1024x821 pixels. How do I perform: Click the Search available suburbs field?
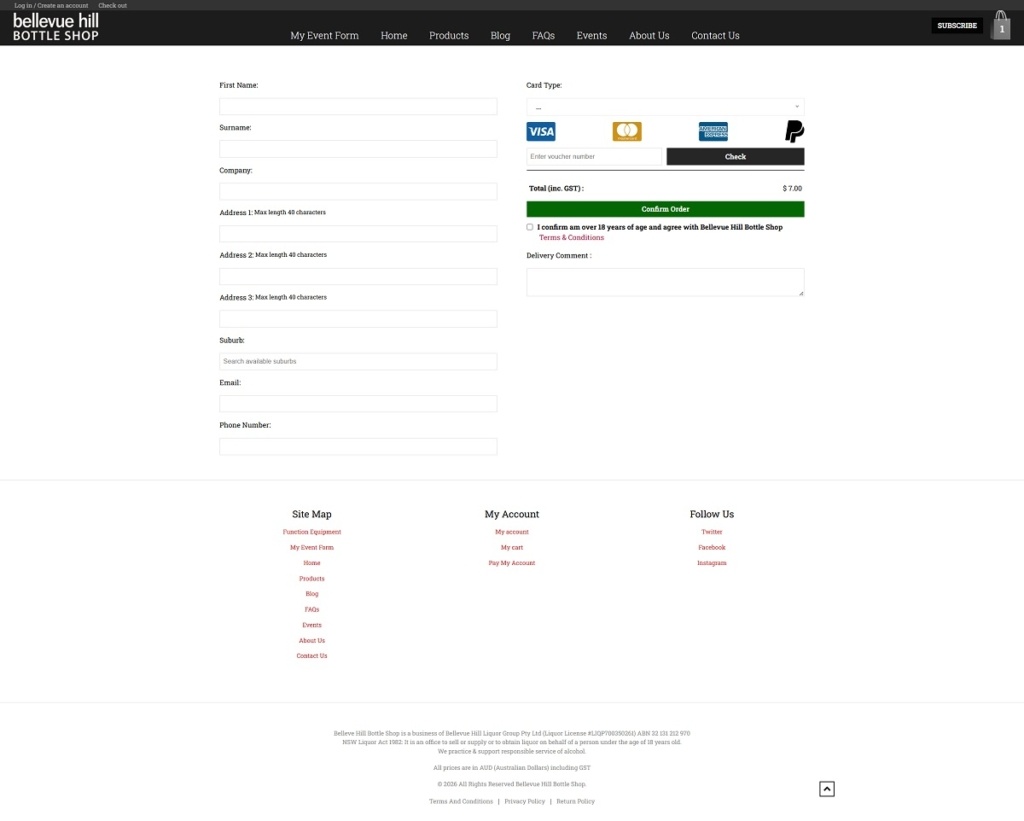pos(358,362)
